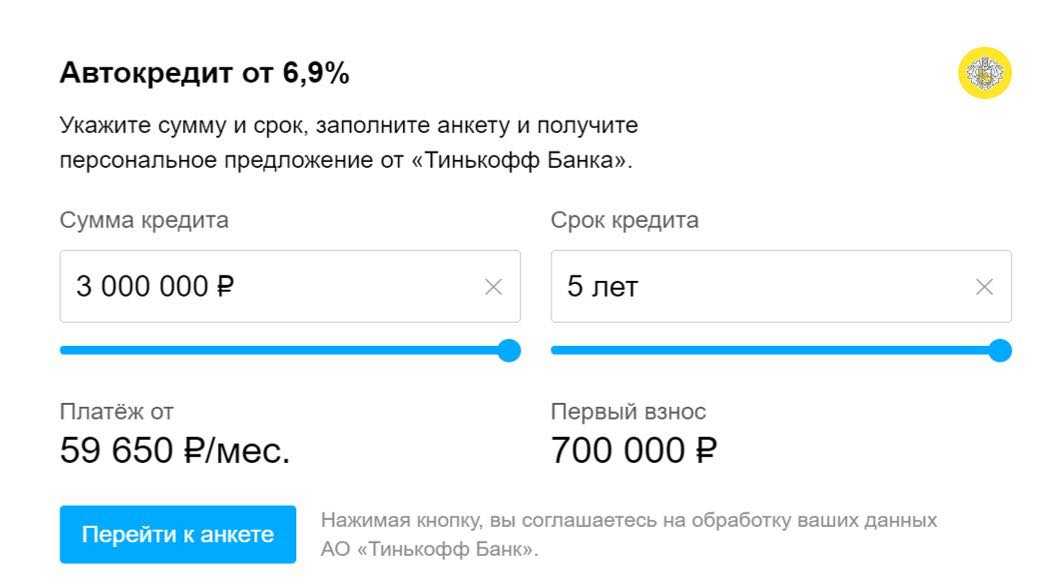
Task: Click the middle of the term slider track
Action: coord(775,350)
